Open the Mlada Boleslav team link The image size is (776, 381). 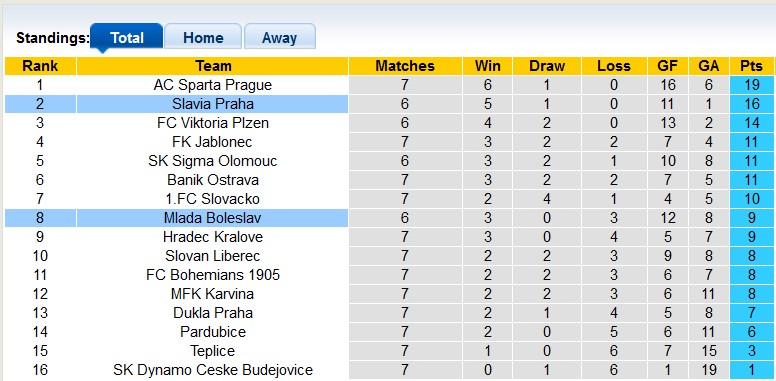click(x=213, y=218)
